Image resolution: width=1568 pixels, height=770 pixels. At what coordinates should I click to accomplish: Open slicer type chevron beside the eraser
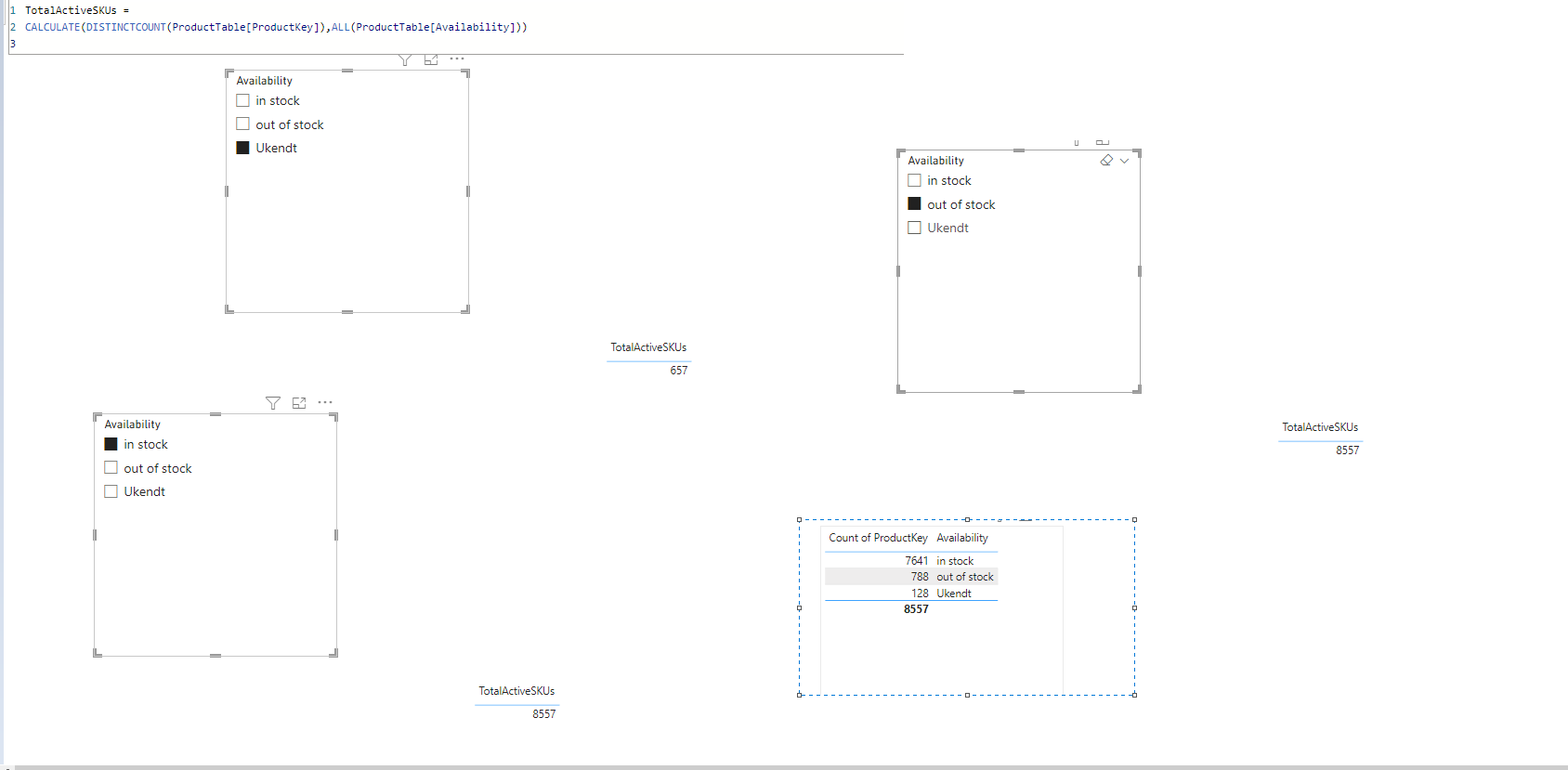(1125, 161)
